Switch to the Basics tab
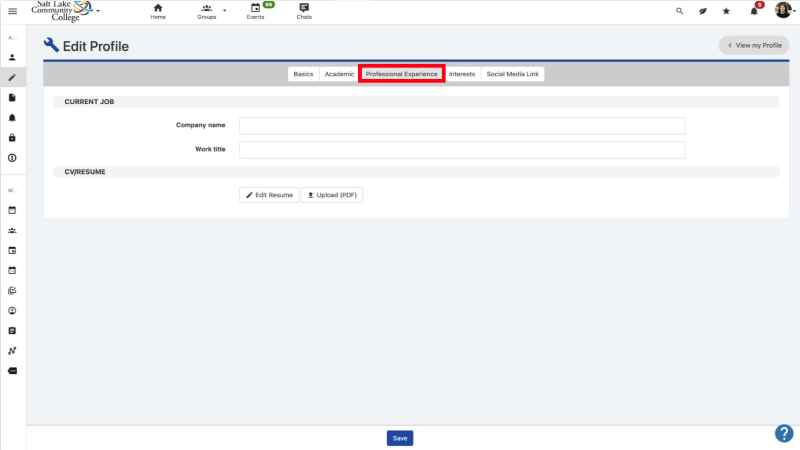 coord(303,74)
